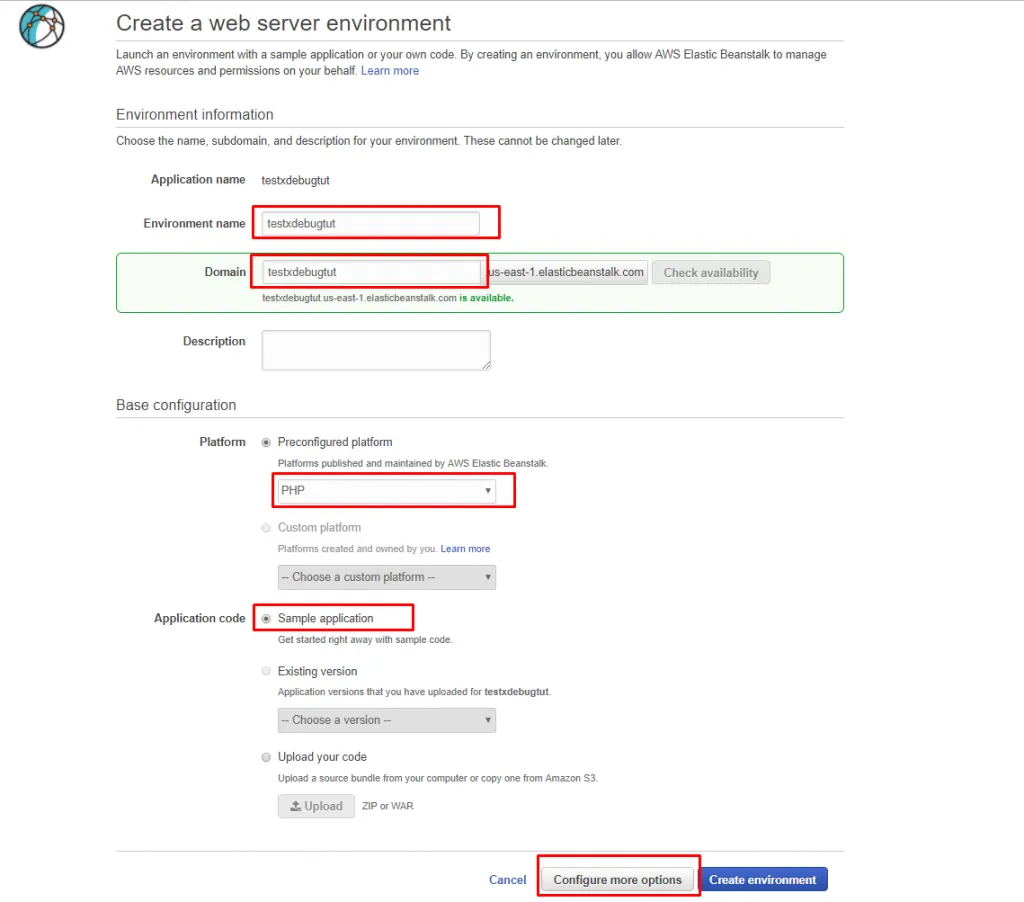Image resolution: width=1024 pixels, height=902 pixels.
Task: Click the Cancel link
Action: pos(507,880)
